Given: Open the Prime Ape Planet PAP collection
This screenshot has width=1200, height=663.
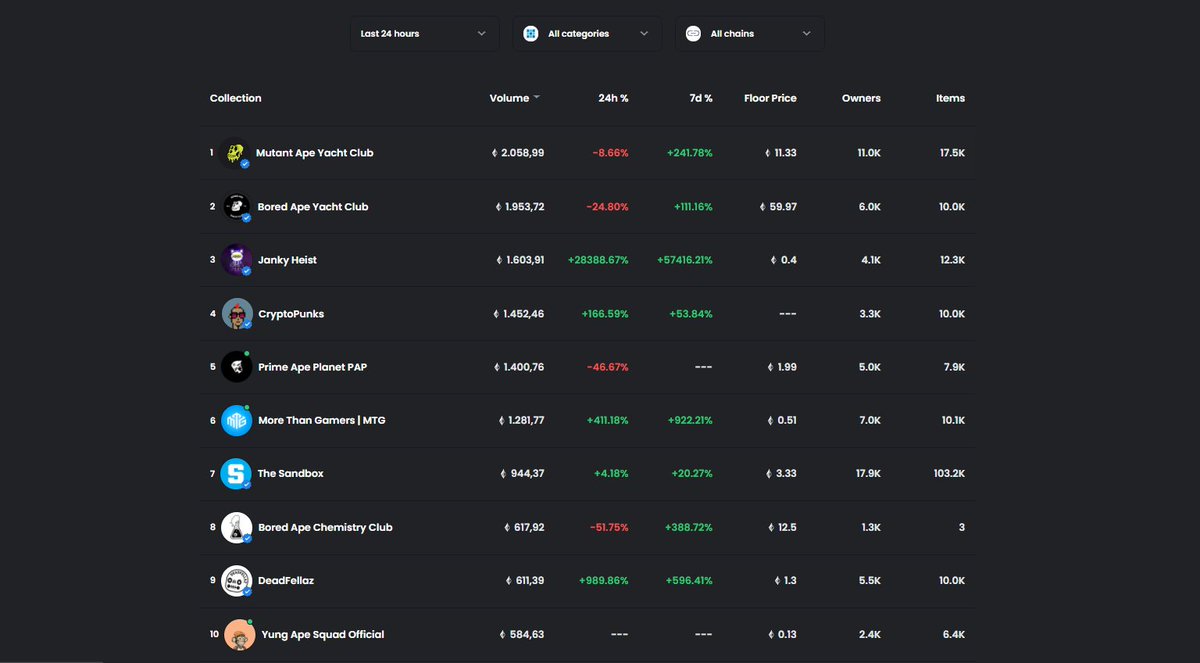Looking at the screenshot, I should pos(312,367).
